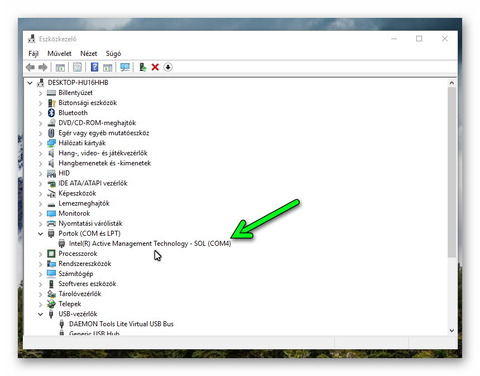This screenshot has height=376, width=480.
Task: Click the HID device icon
Action: point(51,174)
